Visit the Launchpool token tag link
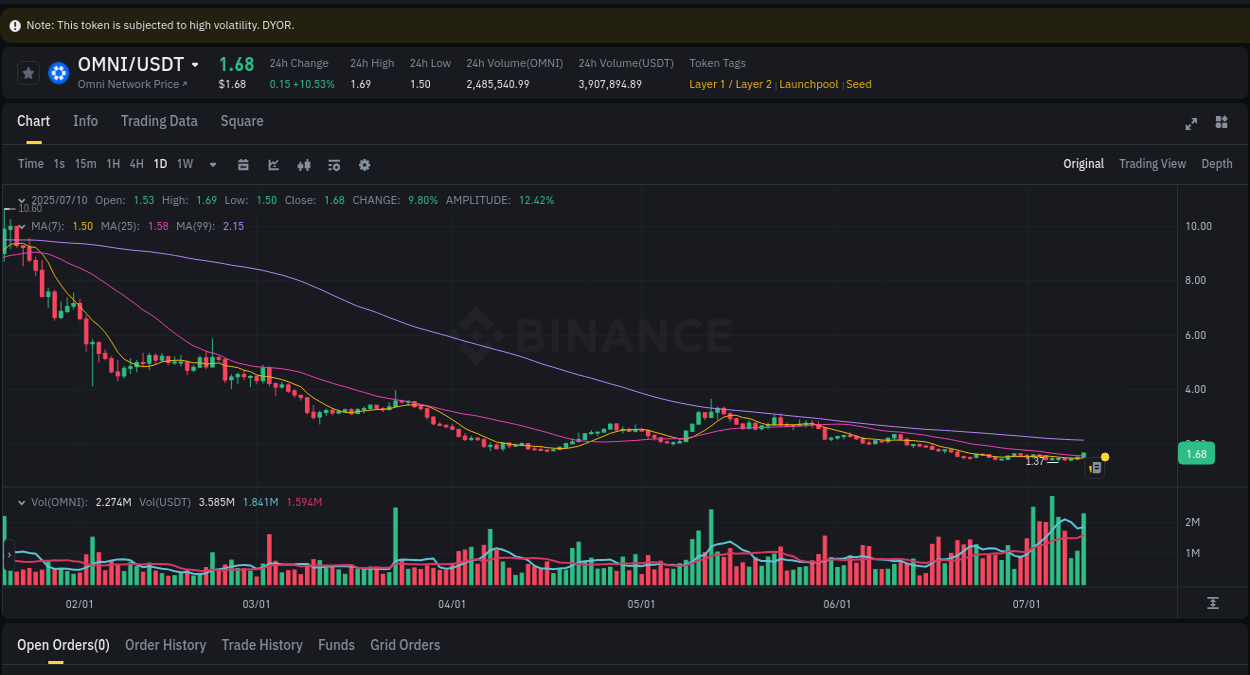The image size is (1250, 675). tap(808, 84)
